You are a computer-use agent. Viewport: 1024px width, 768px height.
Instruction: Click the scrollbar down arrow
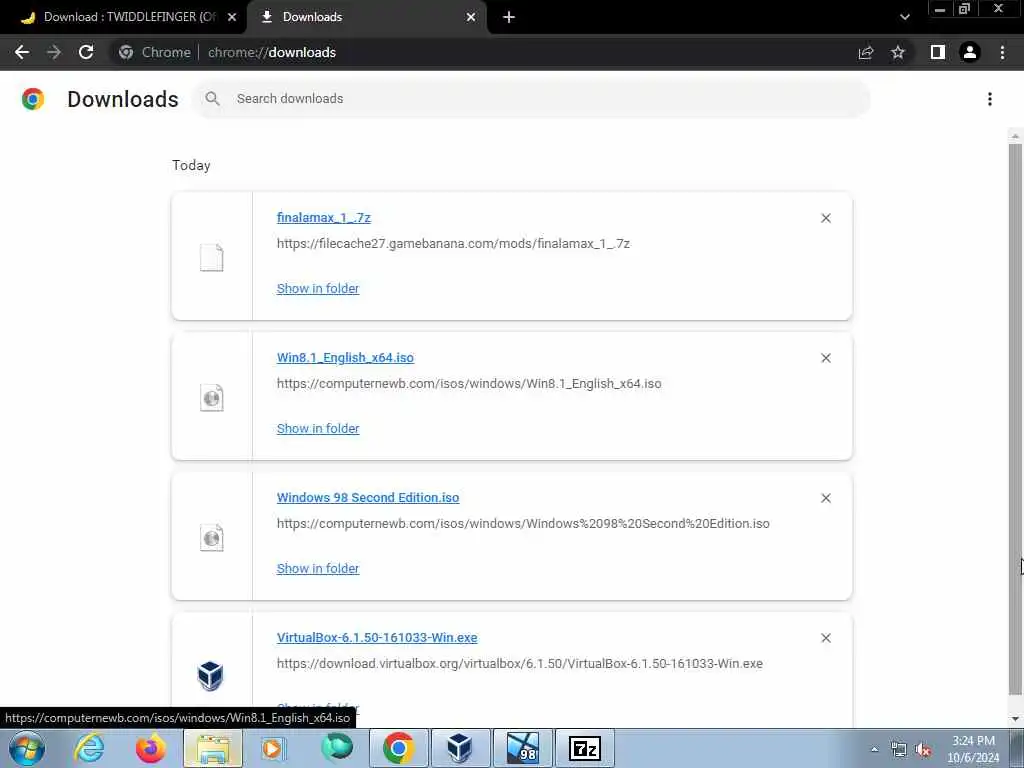pyautogui.click(x=1015, y=719)
